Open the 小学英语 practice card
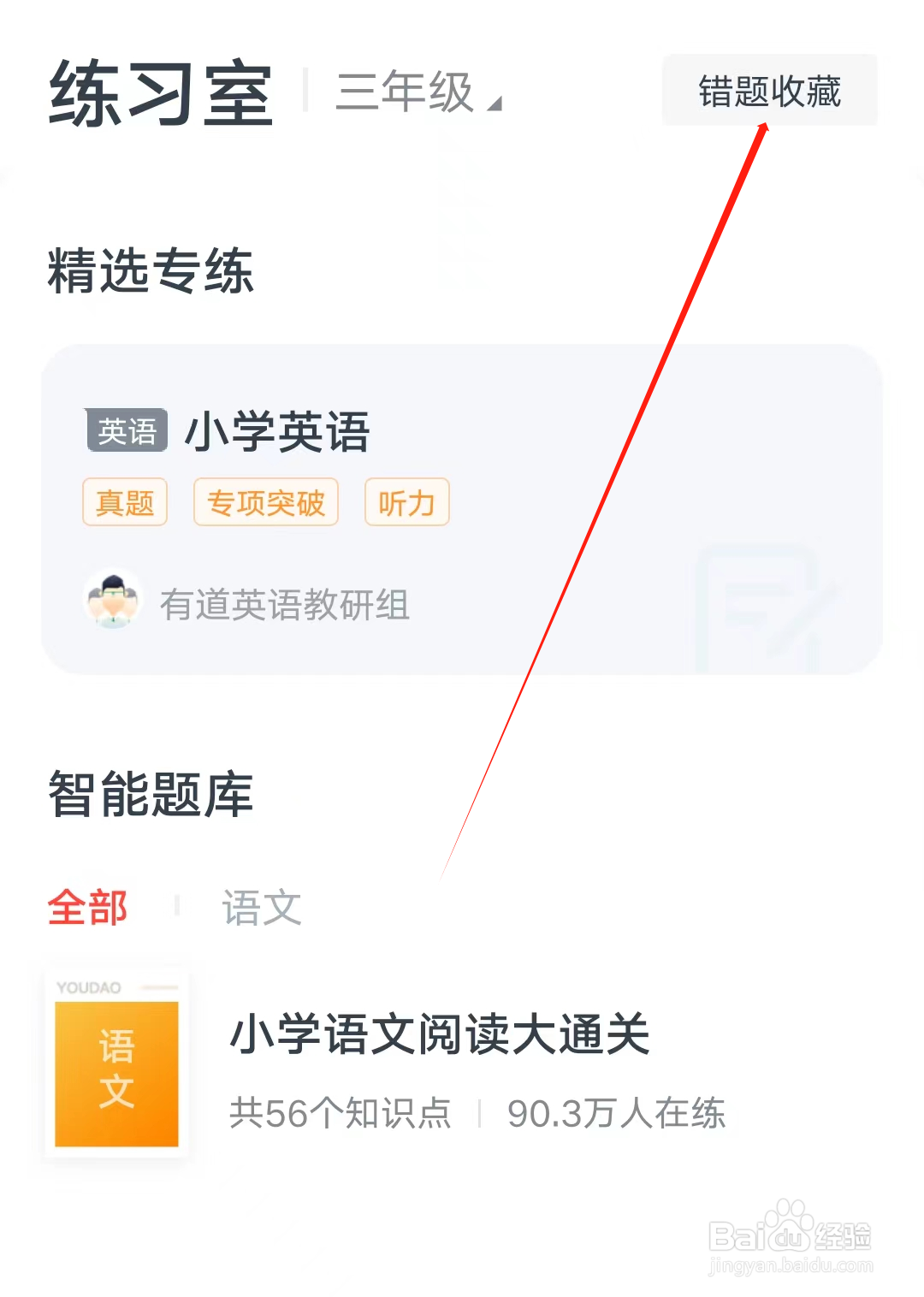This screenshot has width=924, height=1297. pyautogui.click(x=462, y=509)
